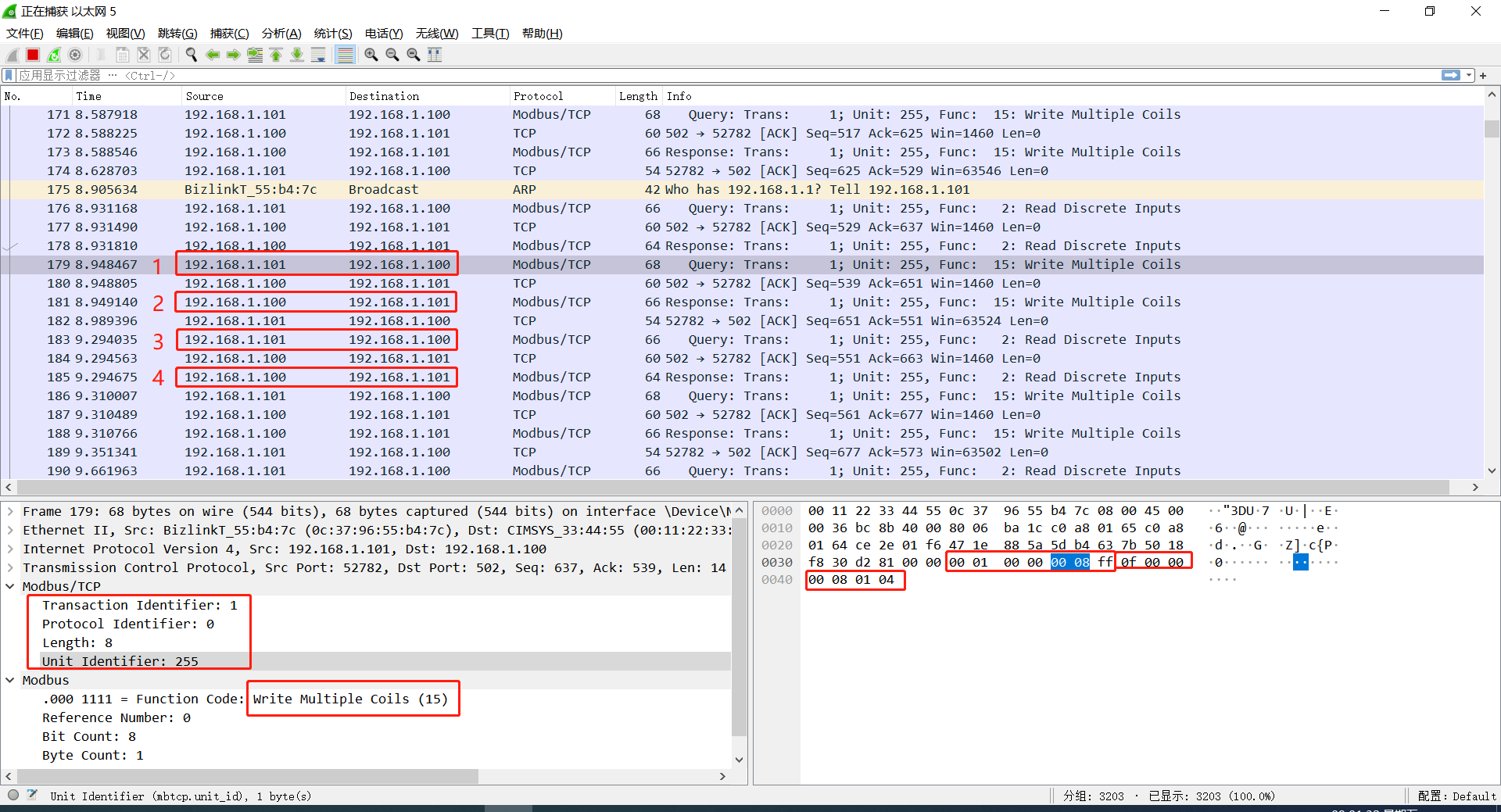The height and width of the screenshot is (812, 1501).
Task: Restart the current capture
Action: pyautogui.click(x=53, y=54)
